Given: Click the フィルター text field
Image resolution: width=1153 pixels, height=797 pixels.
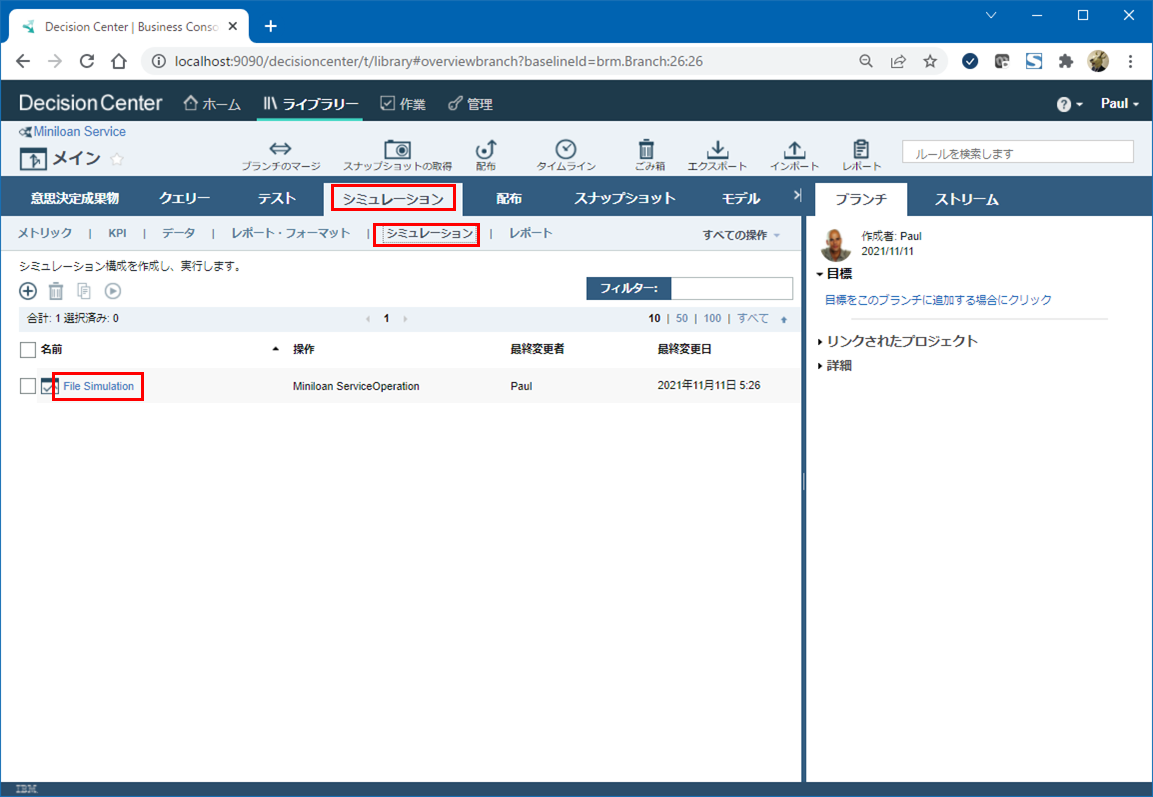Looking at the screenshot, I should [x=732, y=288].
